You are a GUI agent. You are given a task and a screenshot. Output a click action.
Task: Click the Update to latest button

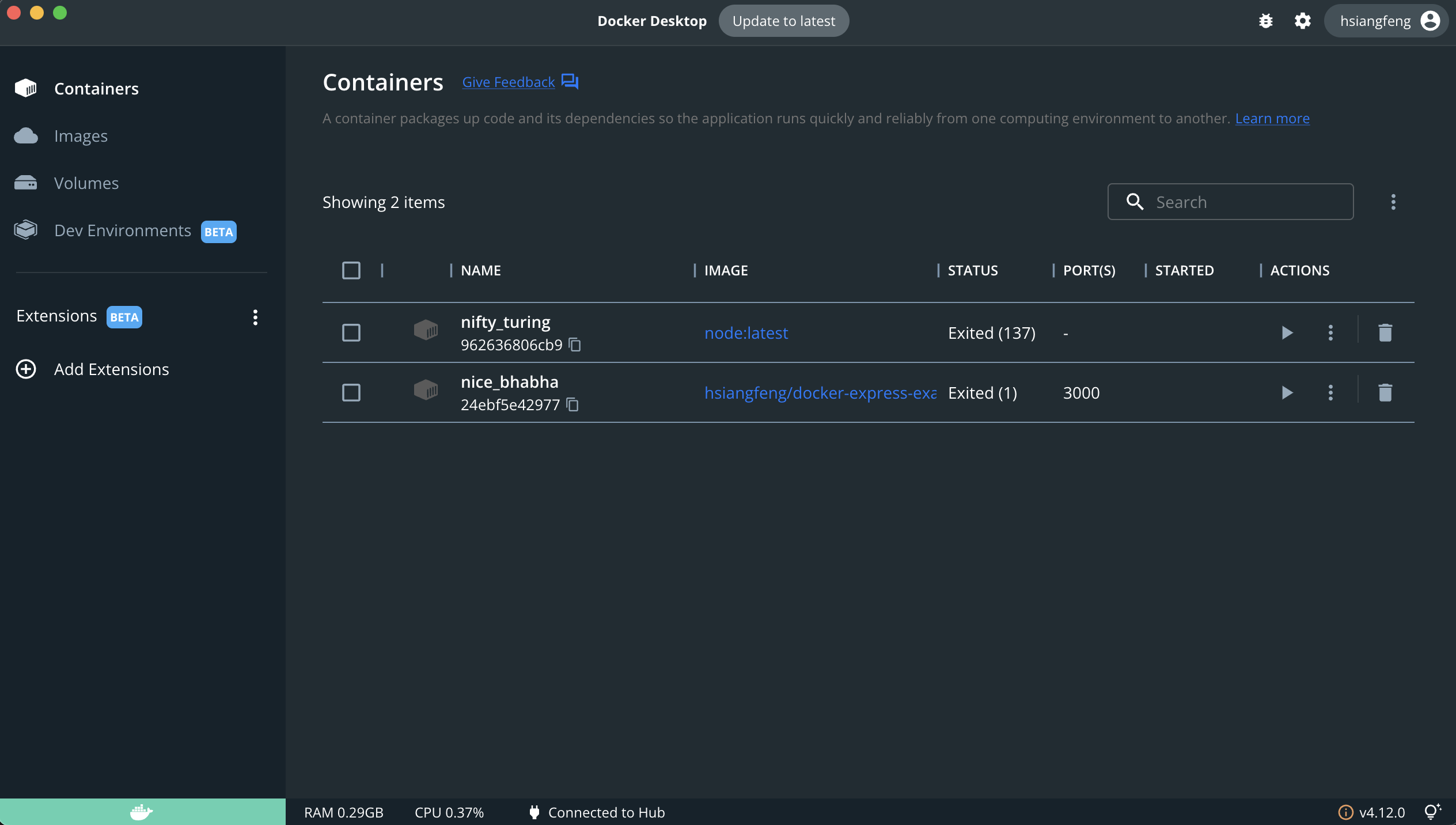pos(783,20)
